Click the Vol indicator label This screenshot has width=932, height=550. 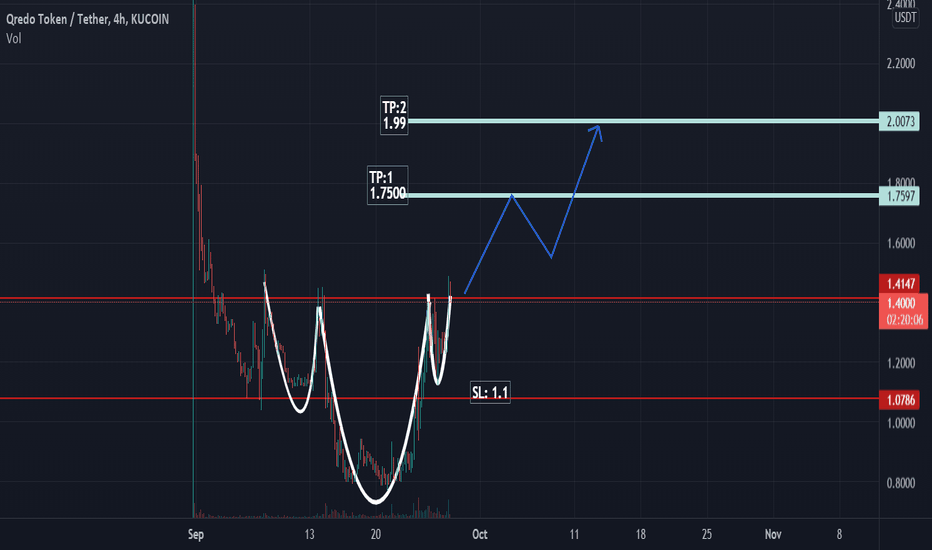tap(13, 39)
